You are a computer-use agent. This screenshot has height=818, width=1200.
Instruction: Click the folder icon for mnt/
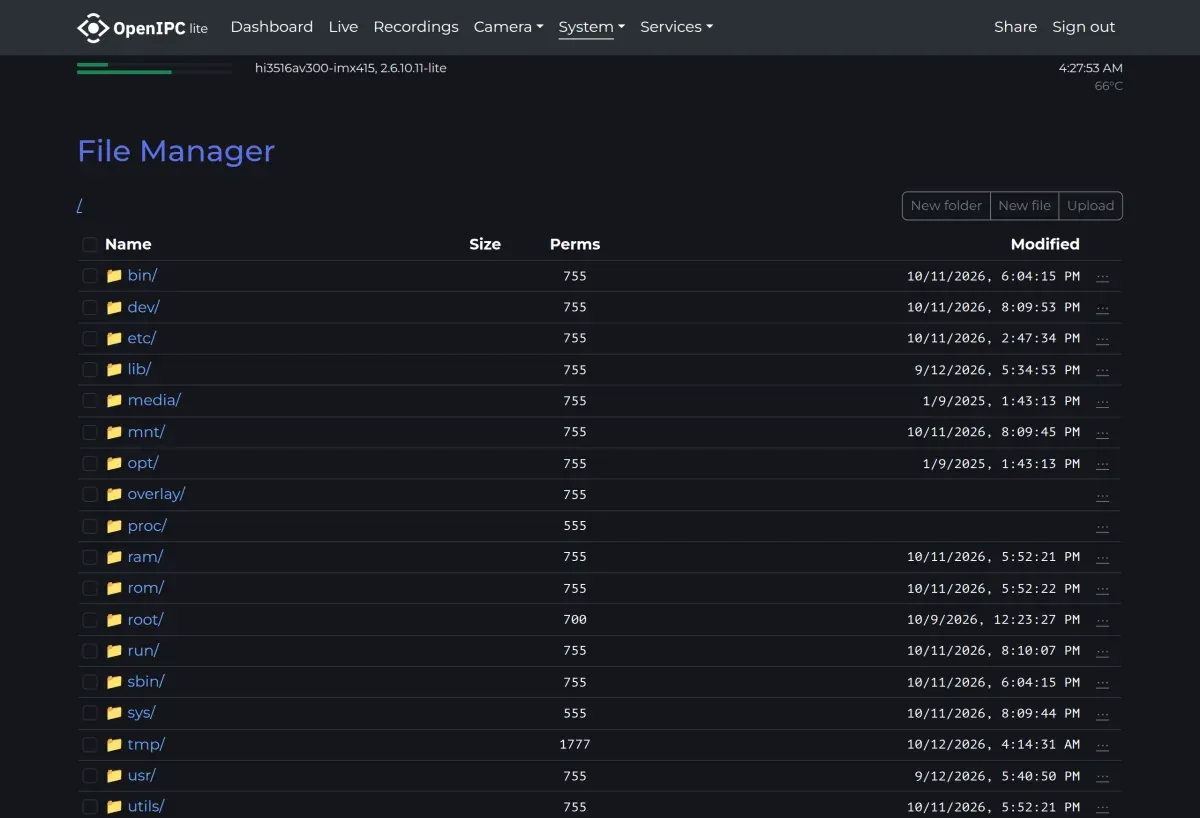pos(114,432)
